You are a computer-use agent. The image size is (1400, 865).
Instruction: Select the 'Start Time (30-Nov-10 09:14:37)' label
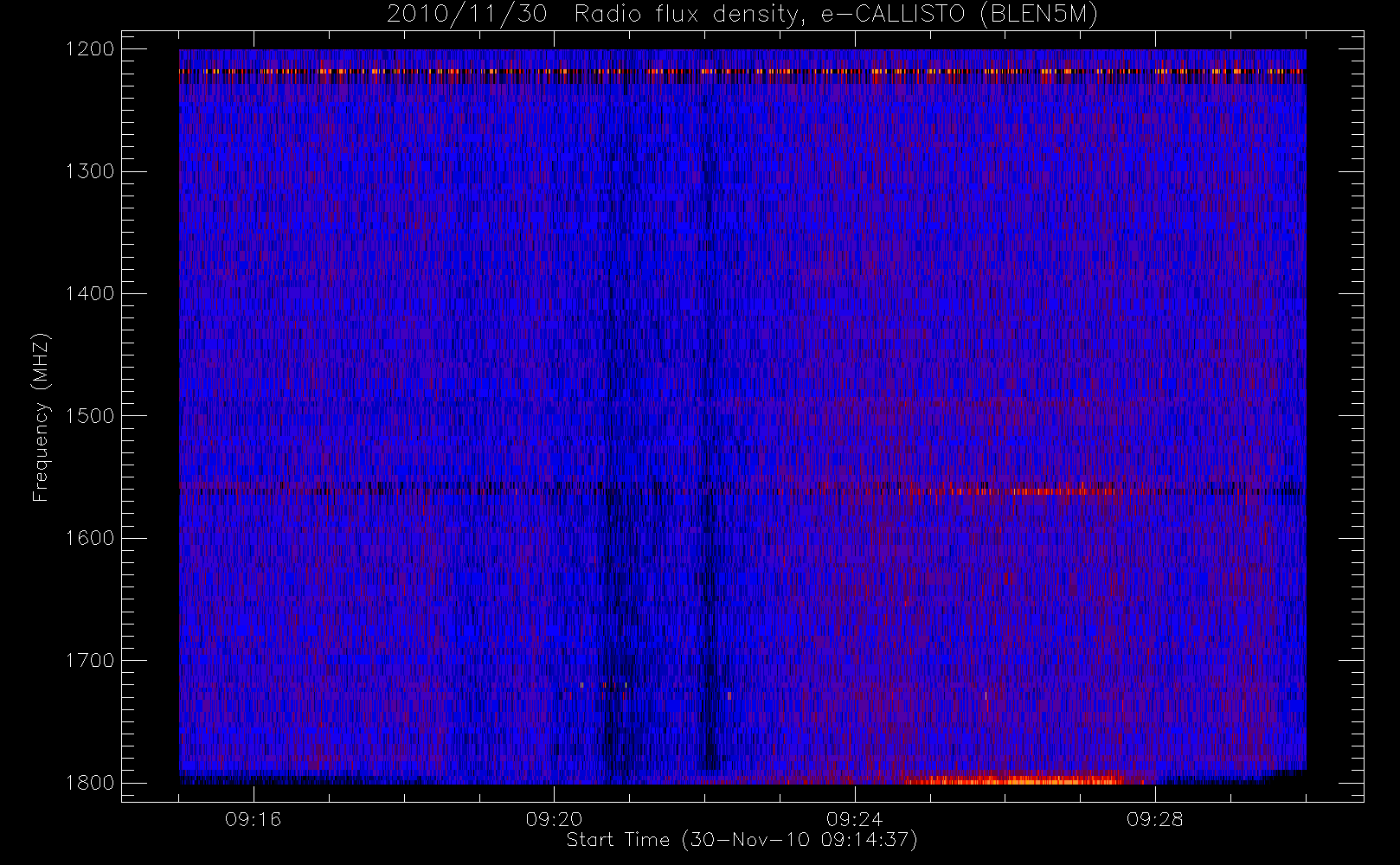pos(742,840)
